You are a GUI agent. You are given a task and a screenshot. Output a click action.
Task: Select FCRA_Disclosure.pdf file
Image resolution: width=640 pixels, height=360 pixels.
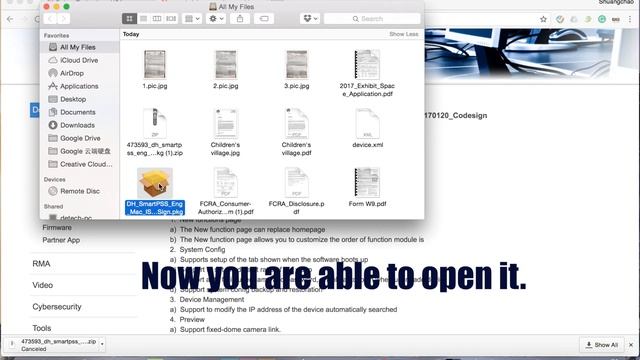click(x=297, y=182)
